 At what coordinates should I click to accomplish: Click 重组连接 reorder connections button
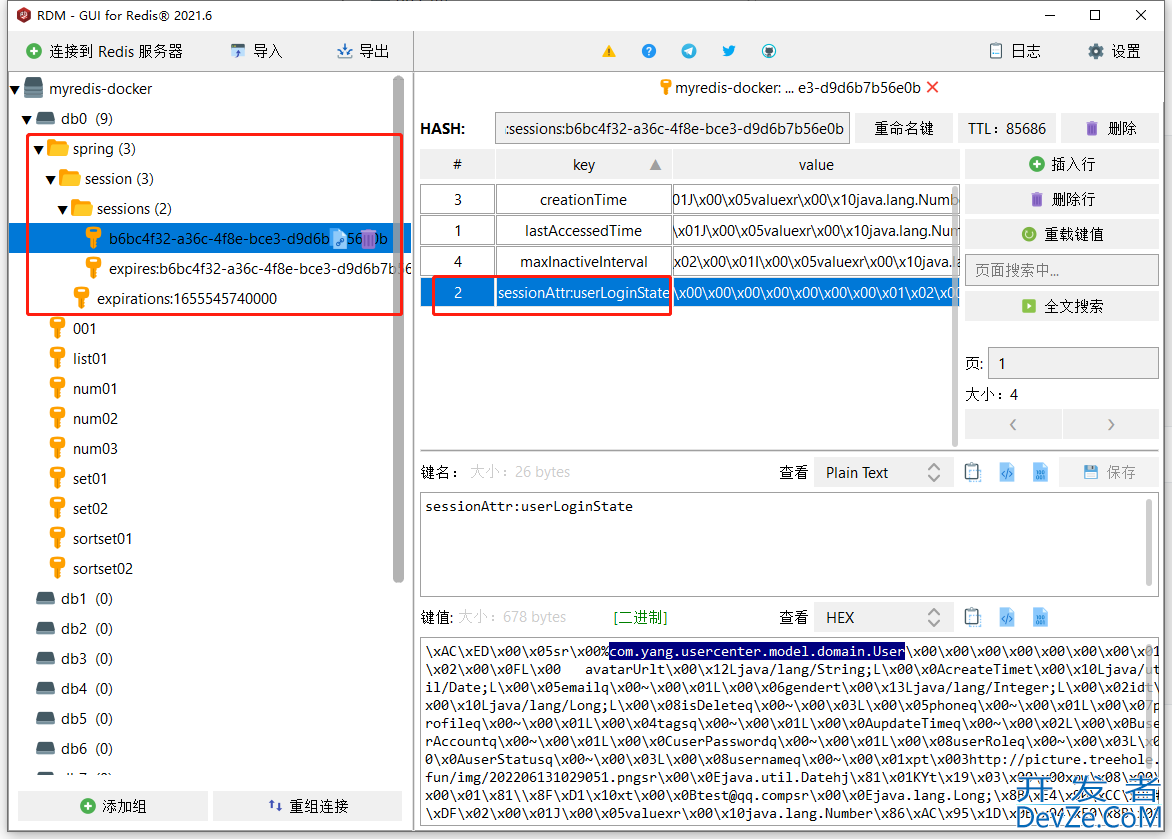click(x=308, y=805)
